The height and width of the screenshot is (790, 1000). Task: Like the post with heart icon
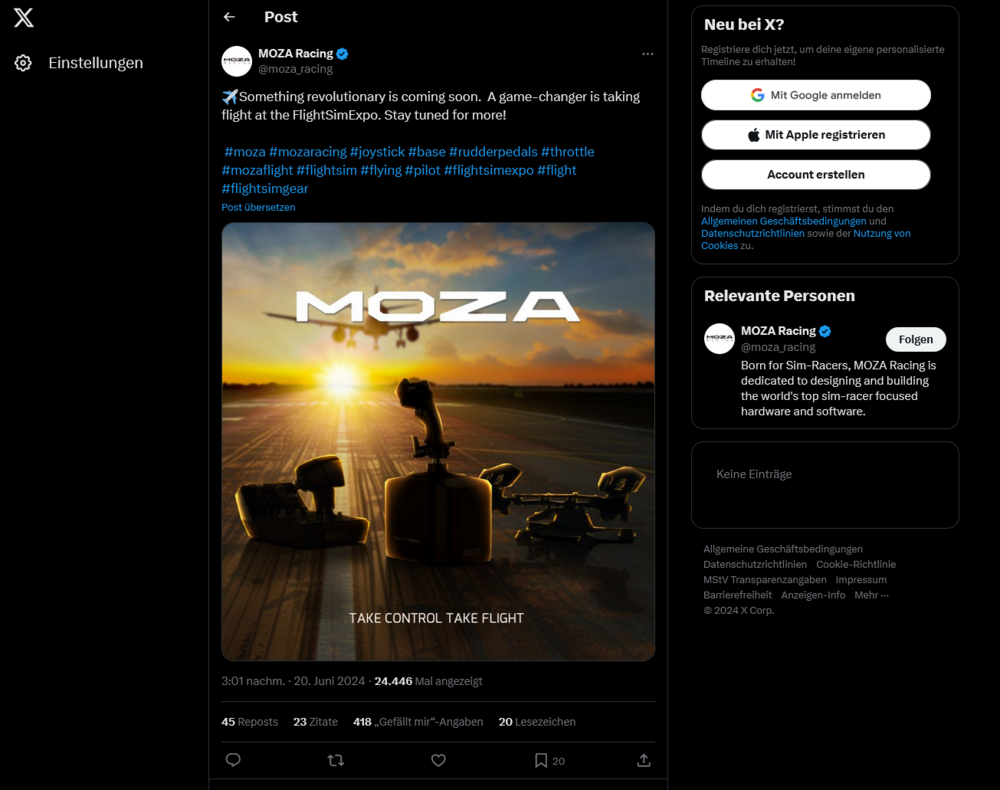click(438, 760)
